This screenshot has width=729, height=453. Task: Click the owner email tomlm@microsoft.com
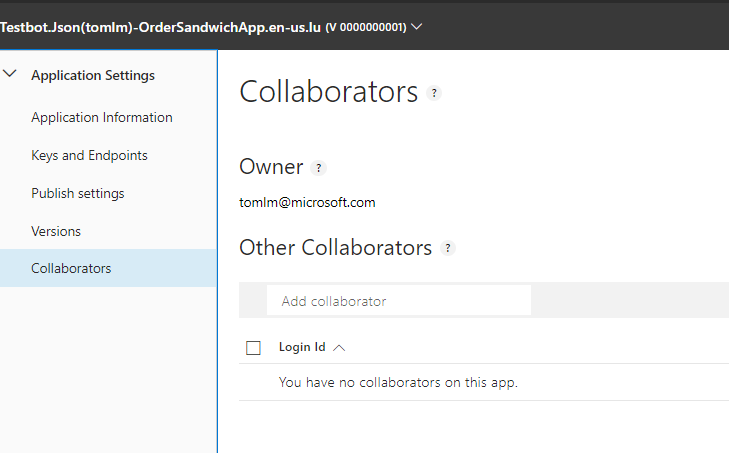coord(307,202)
